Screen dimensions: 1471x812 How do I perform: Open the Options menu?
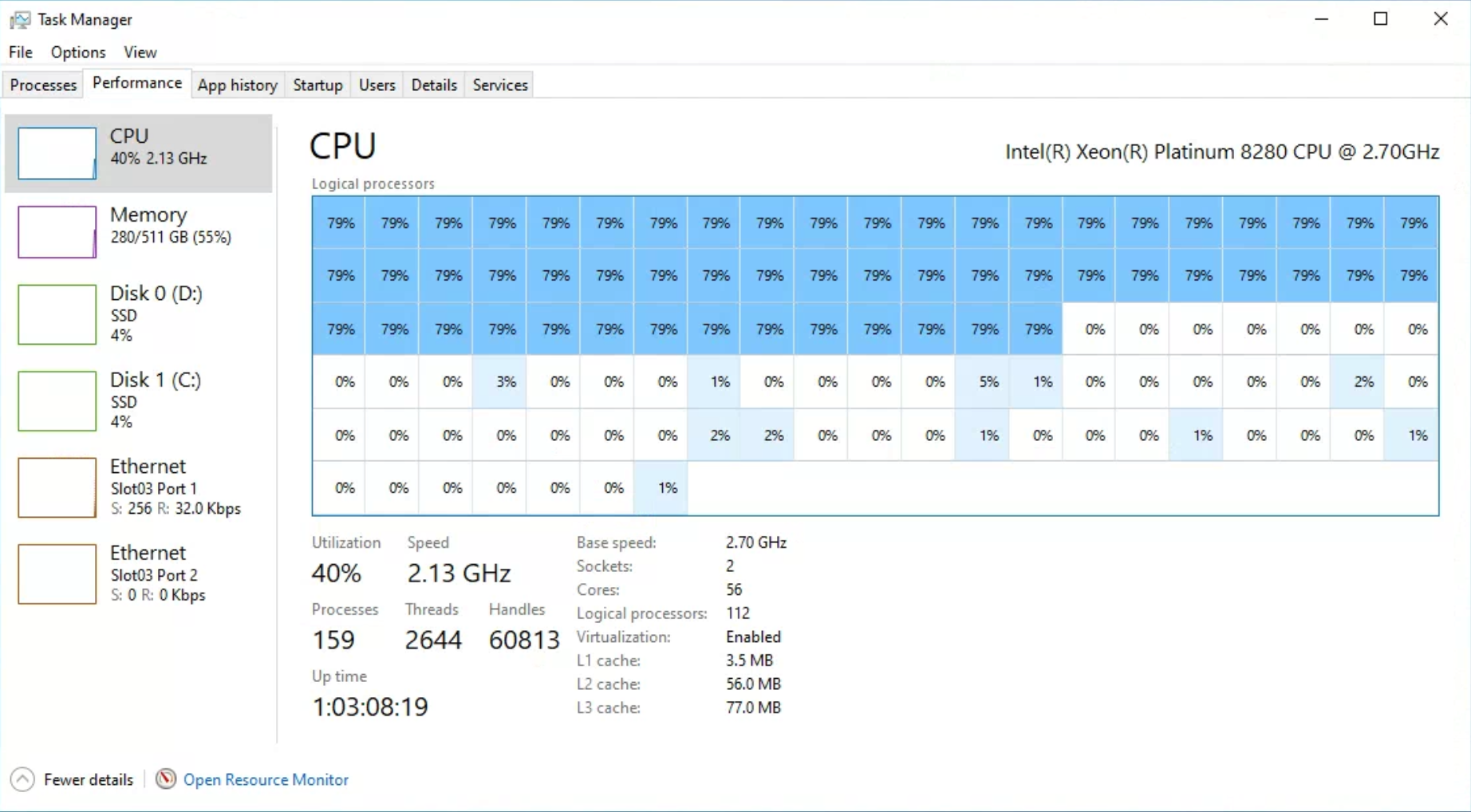[78, 53]
